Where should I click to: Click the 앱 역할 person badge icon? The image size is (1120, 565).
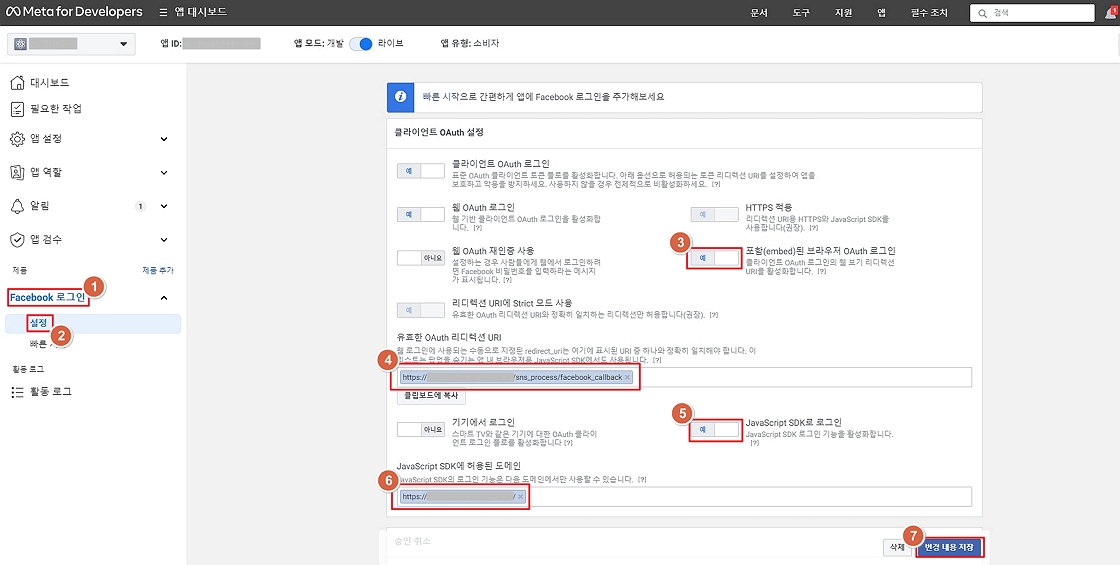(17, 172)
